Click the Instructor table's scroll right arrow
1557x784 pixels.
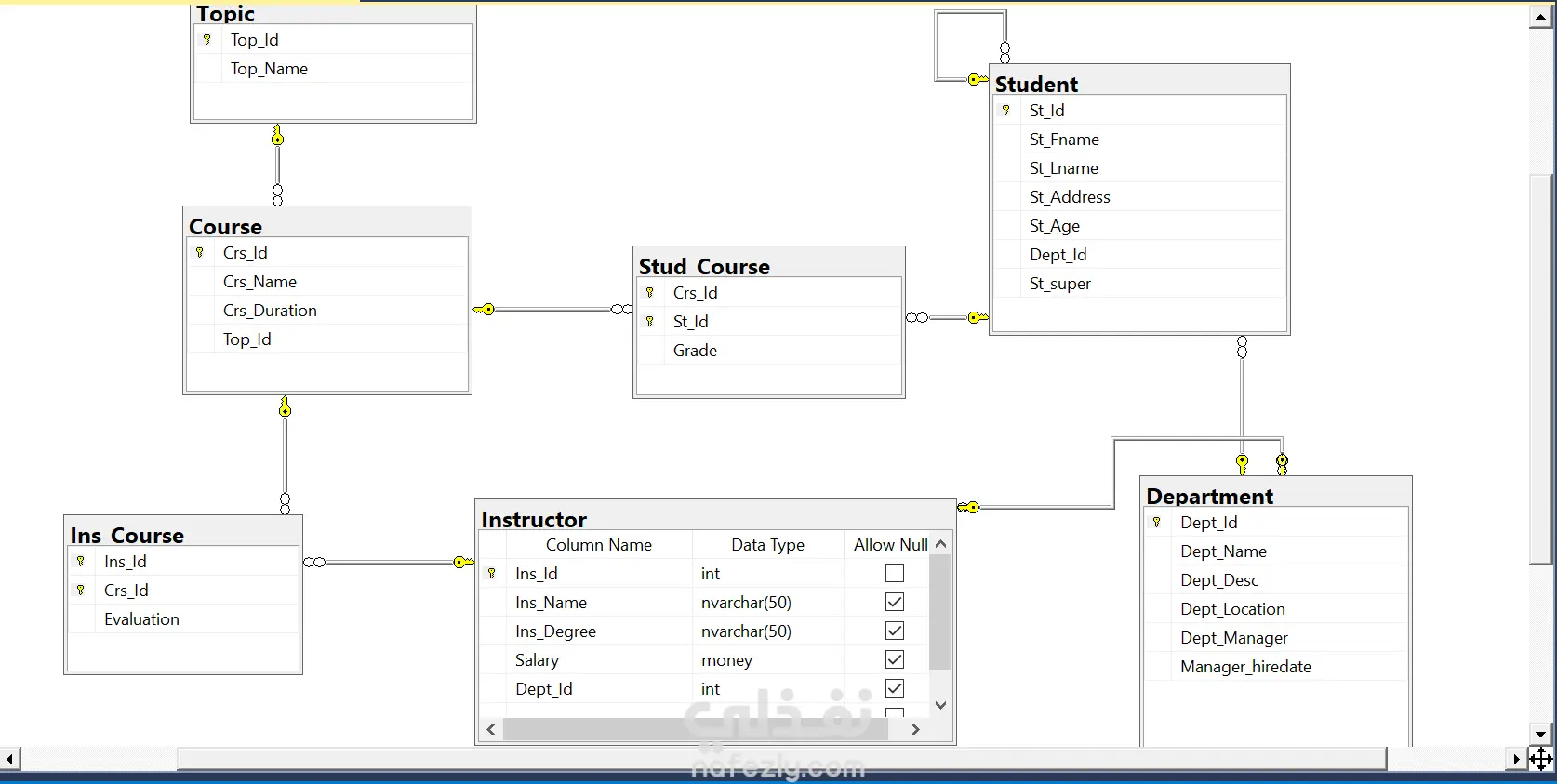pyautogui.click(x=915, y=729)
